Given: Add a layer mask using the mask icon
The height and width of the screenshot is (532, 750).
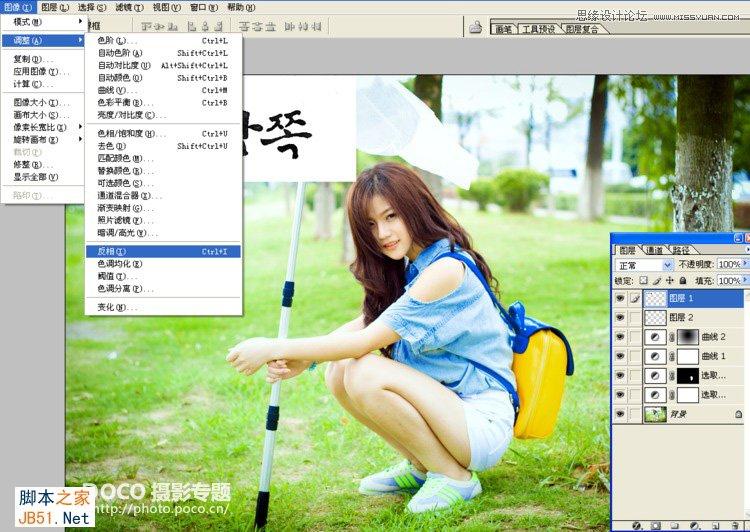Looking at the screenshot, I should tap(656, 526).
